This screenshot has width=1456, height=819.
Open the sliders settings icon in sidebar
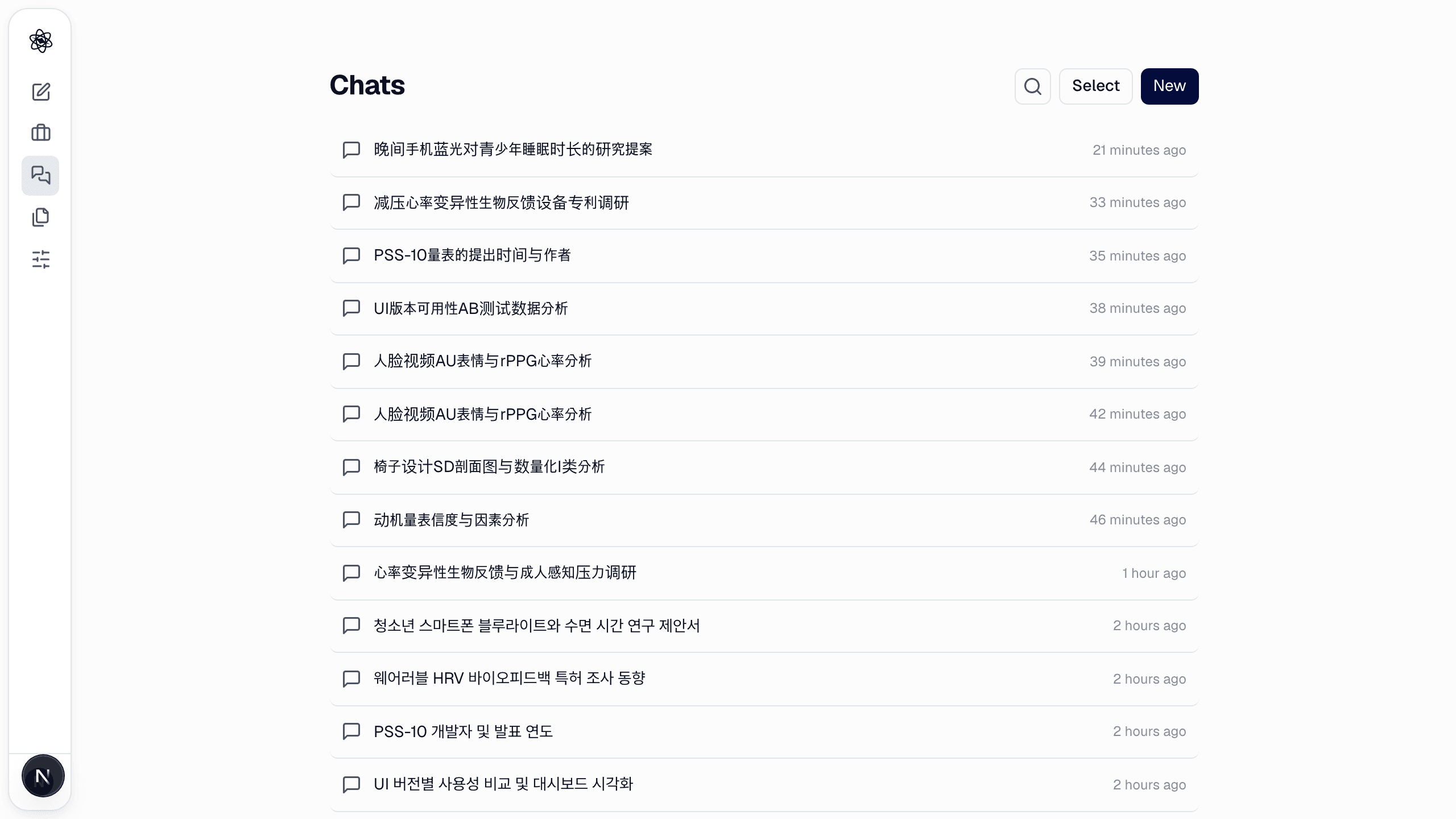pos(40,259)
